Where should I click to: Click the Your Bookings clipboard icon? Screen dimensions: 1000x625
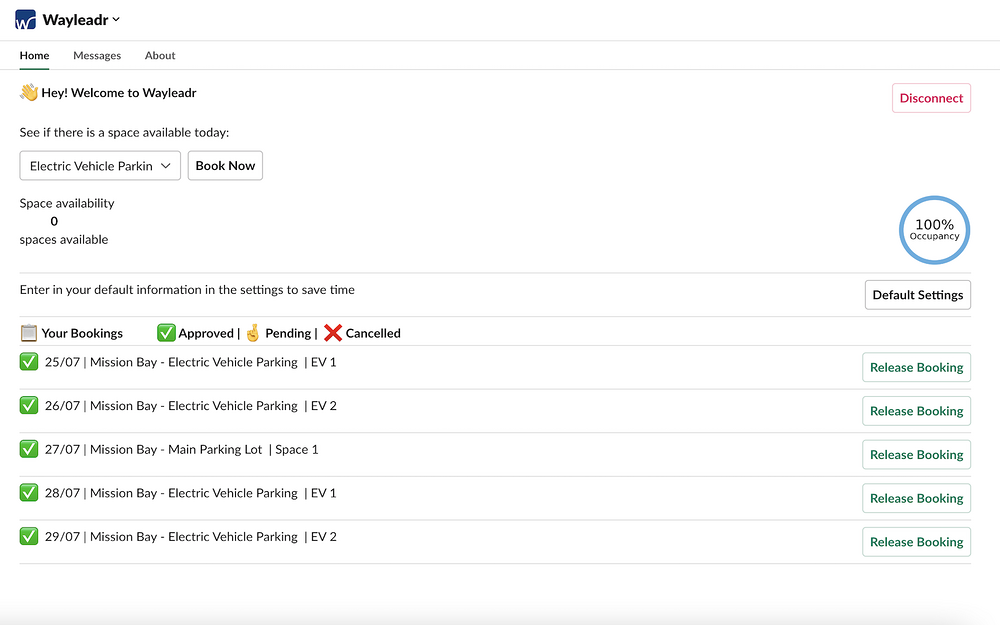29,333
